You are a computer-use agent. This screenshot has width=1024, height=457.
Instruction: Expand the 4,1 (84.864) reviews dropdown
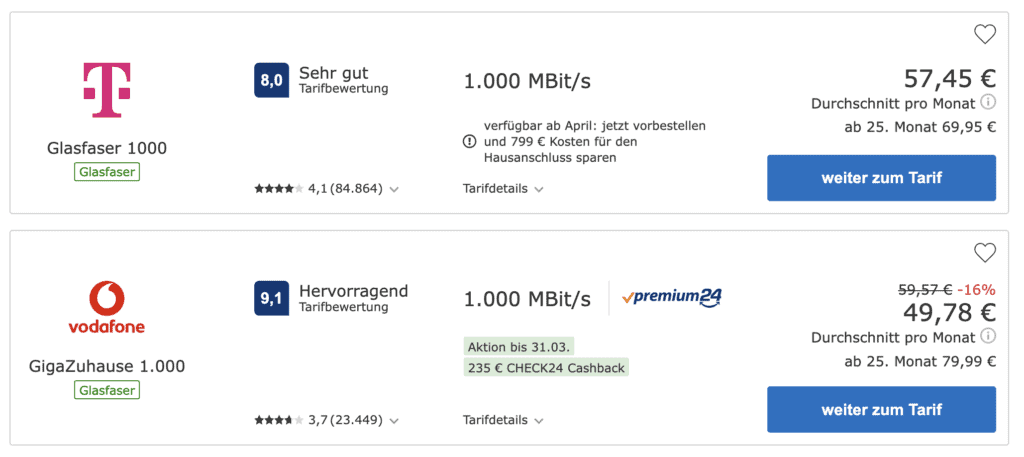[327, 189]
